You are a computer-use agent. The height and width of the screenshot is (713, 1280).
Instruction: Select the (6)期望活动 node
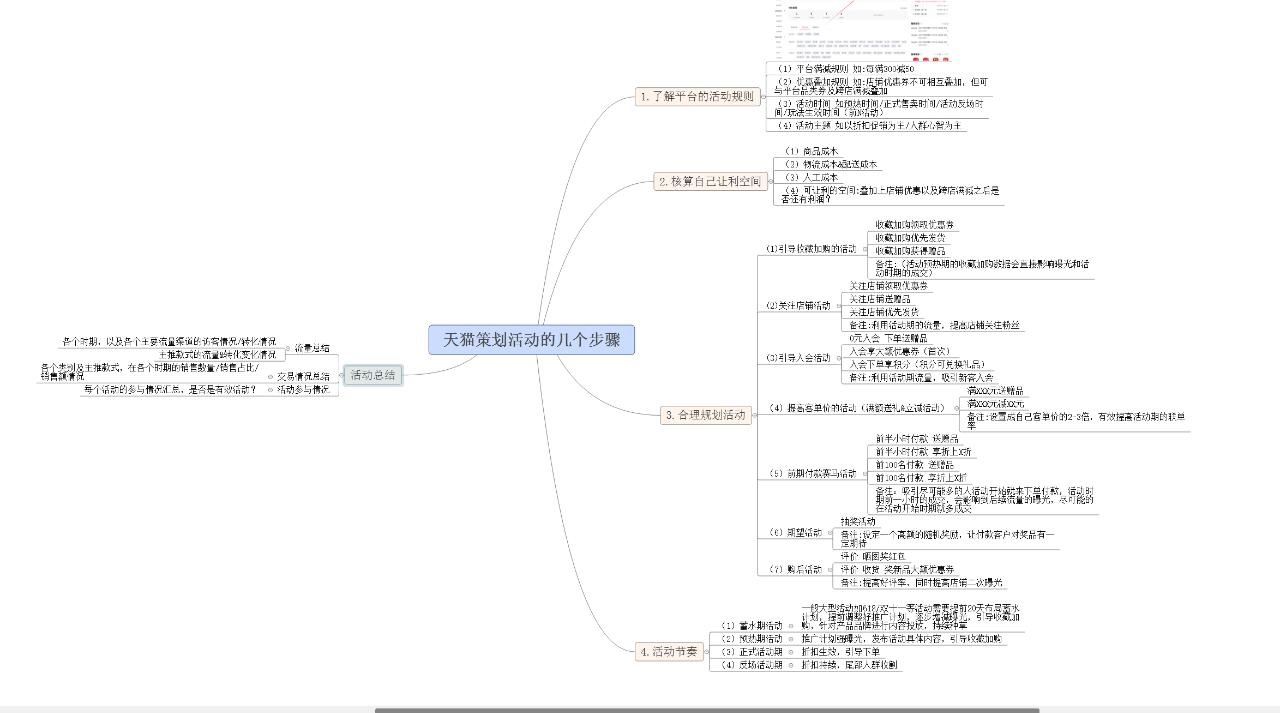coord(794,533)
